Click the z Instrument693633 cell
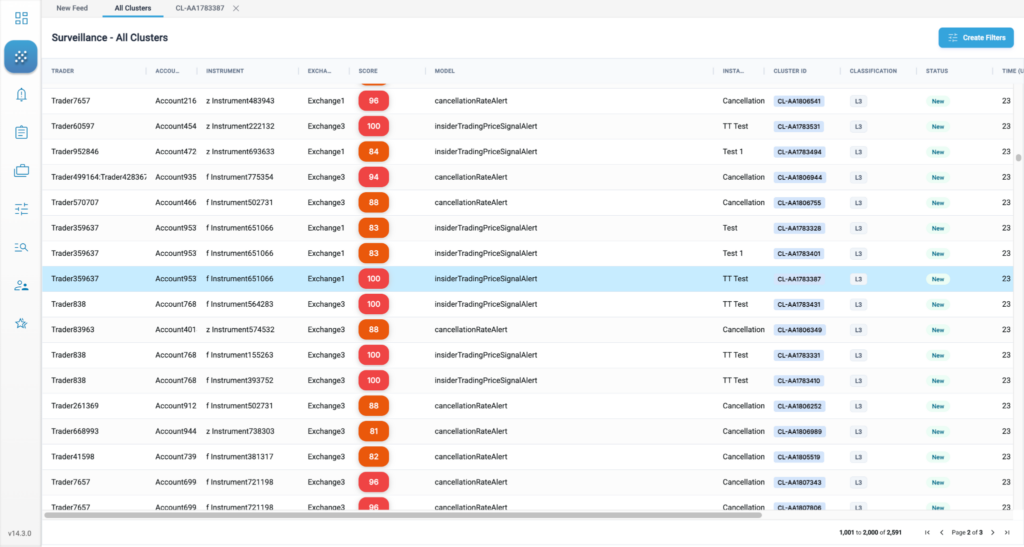 click(240, 152)
